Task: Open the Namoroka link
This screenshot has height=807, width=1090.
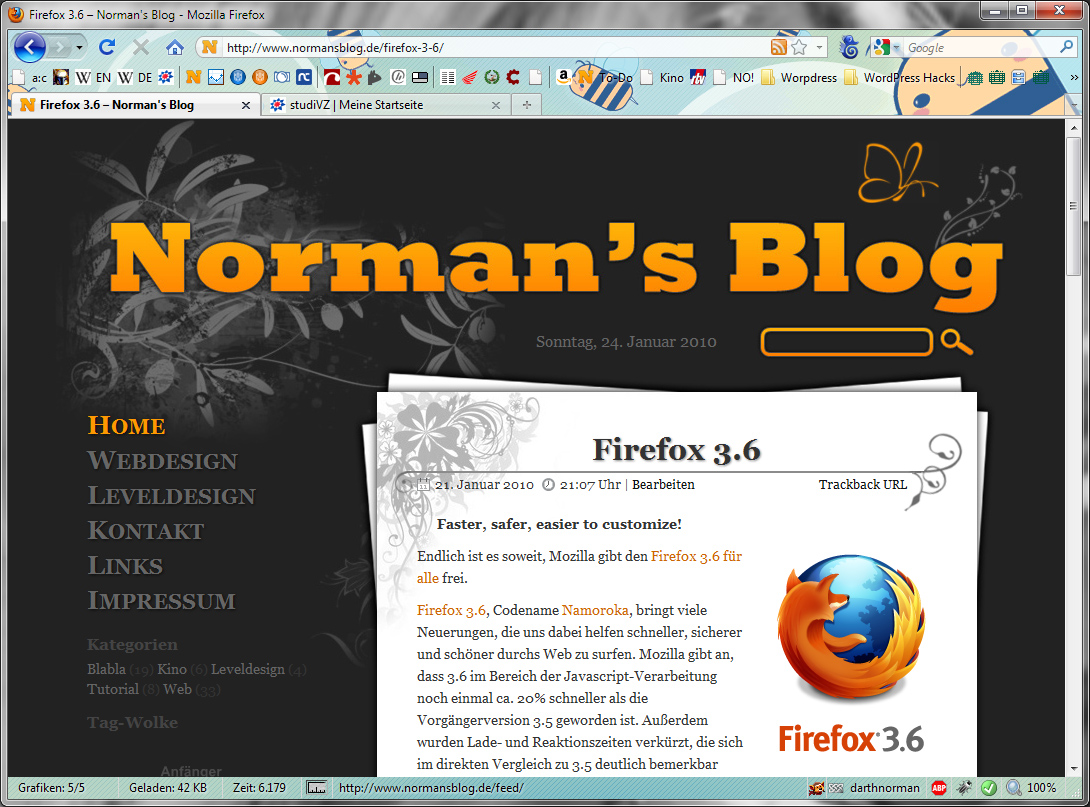Action: click(x=595, y=610)
